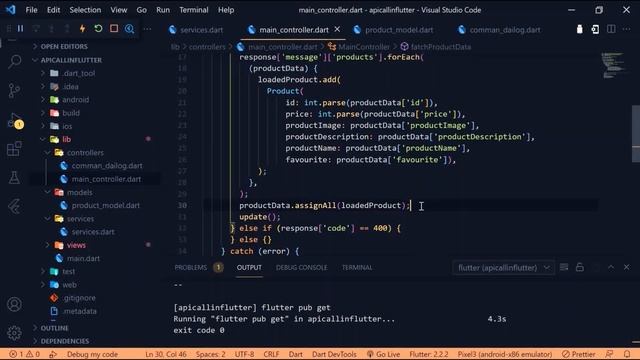The height and width of the screenshot is (360, 640).
Task: Collapse APICALLINFLUTTER explorer section
Action: pos(71,60)
